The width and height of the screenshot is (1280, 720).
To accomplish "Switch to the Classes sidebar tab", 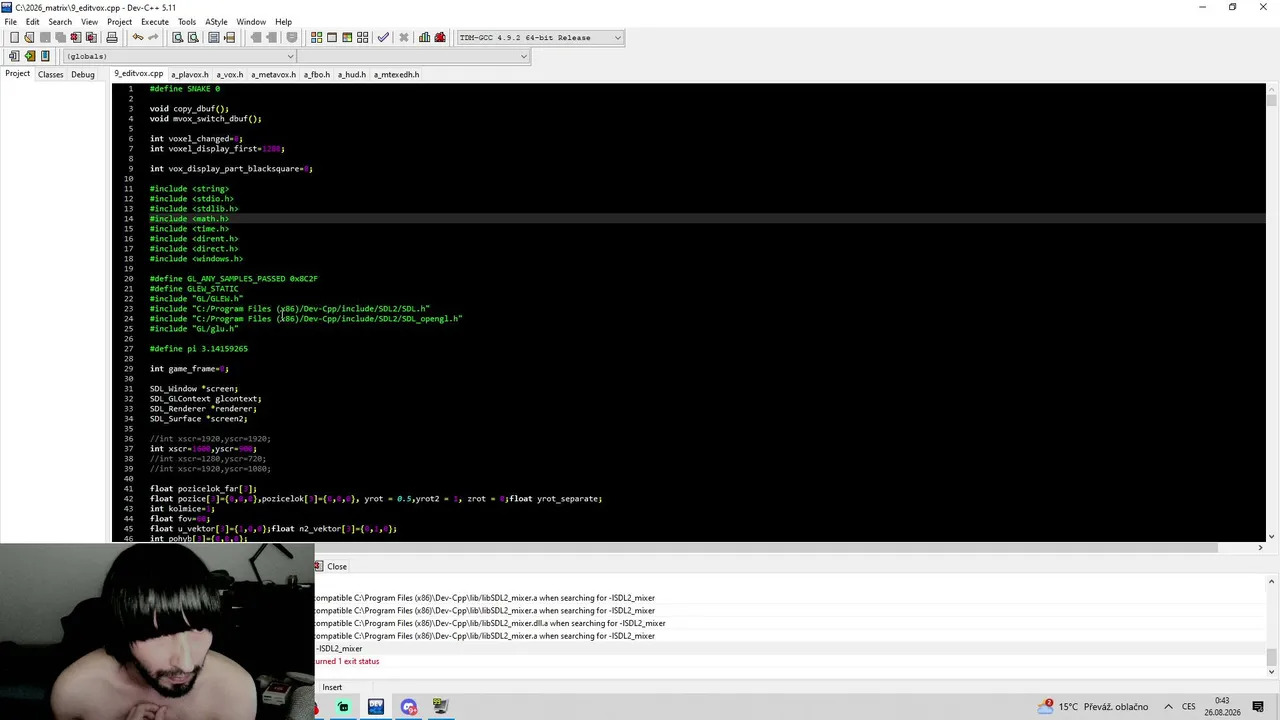I will point(51,74).
